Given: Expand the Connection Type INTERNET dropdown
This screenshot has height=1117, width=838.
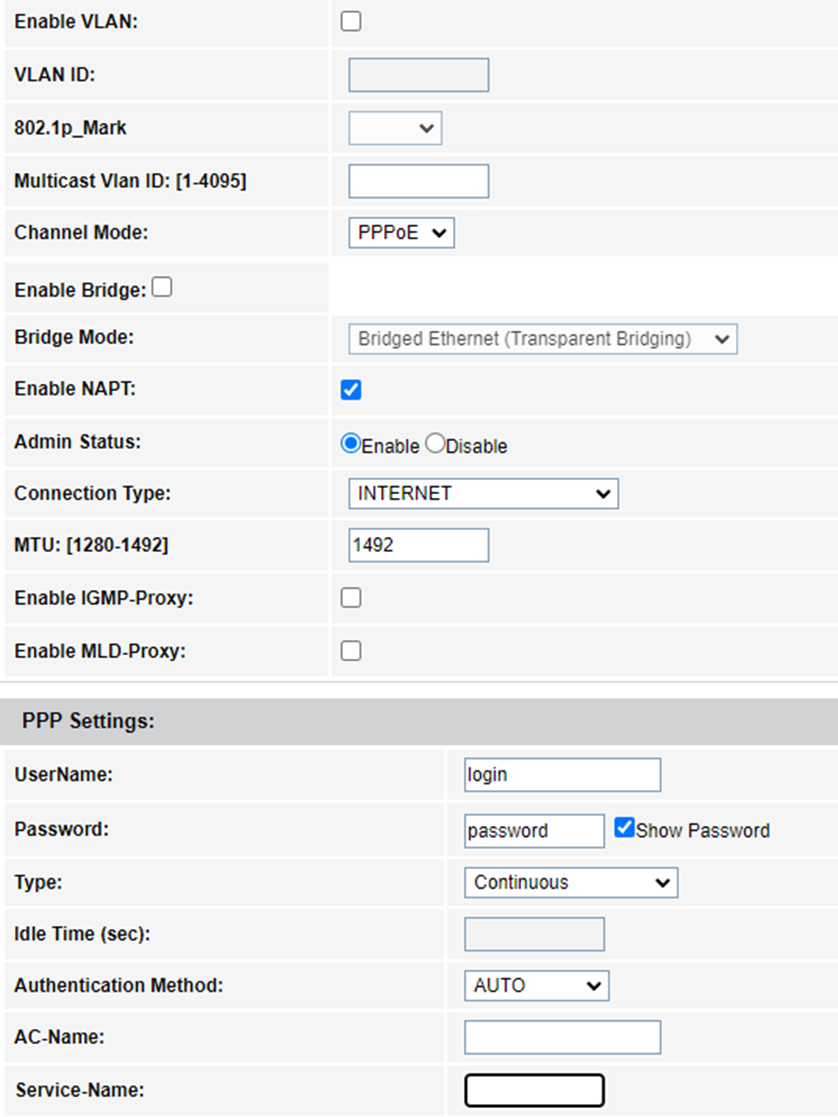Looking at the screenshot, I should 483,494.
